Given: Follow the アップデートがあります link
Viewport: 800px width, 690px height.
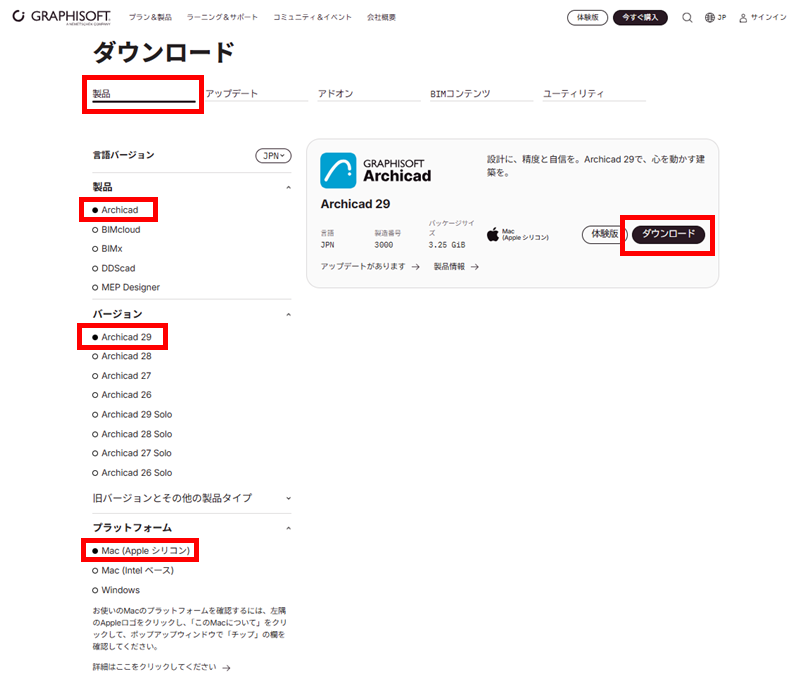Looking at the screenshot, I should click(x=370, y=266).
